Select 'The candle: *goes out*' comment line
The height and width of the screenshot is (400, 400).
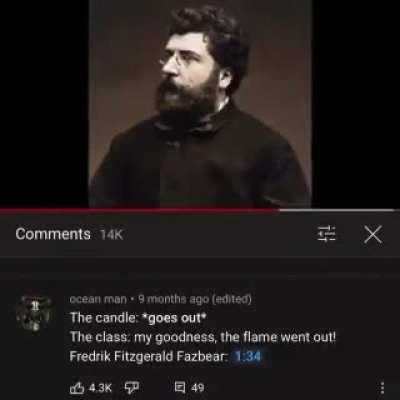[x=136, y=318]
